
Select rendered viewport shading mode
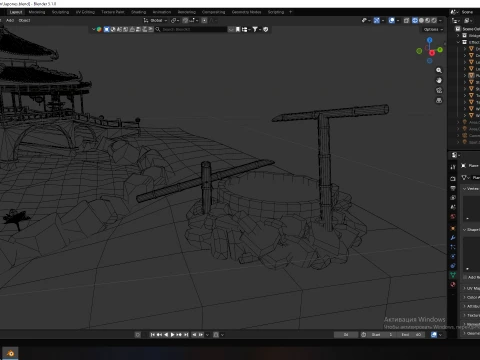pos(434,20)
